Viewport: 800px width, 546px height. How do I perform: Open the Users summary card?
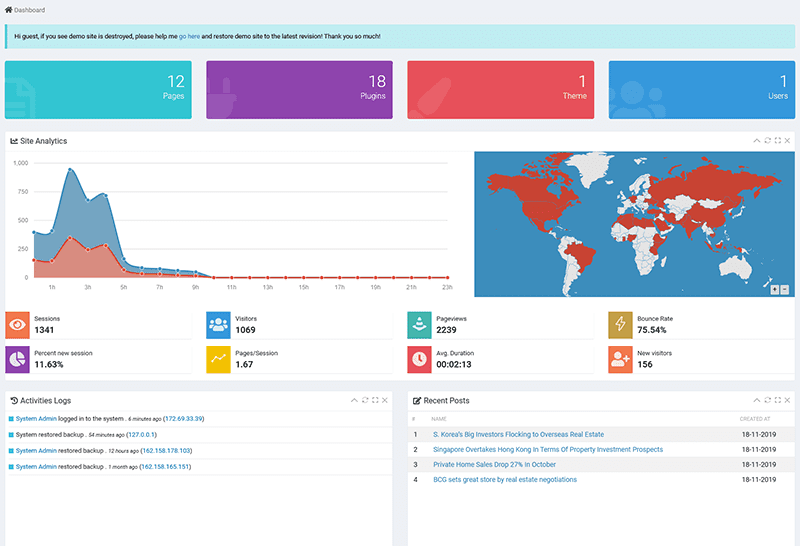click(701, 90)
